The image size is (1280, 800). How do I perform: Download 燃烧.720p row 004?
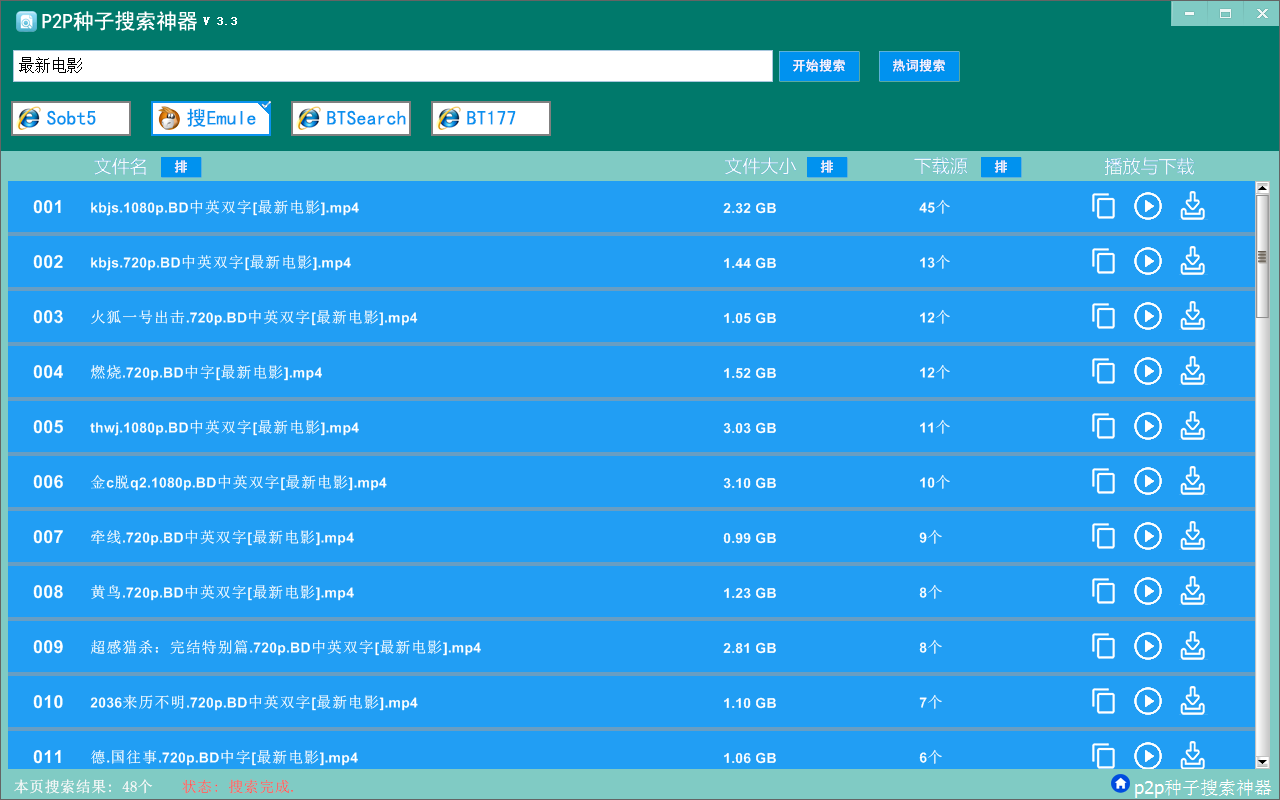[x=1192, y=372]
